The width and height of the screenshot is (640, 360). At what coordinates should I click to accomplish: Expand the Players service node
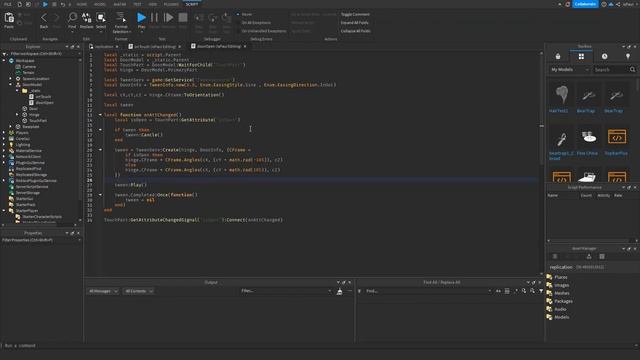(x=4, y=133)
